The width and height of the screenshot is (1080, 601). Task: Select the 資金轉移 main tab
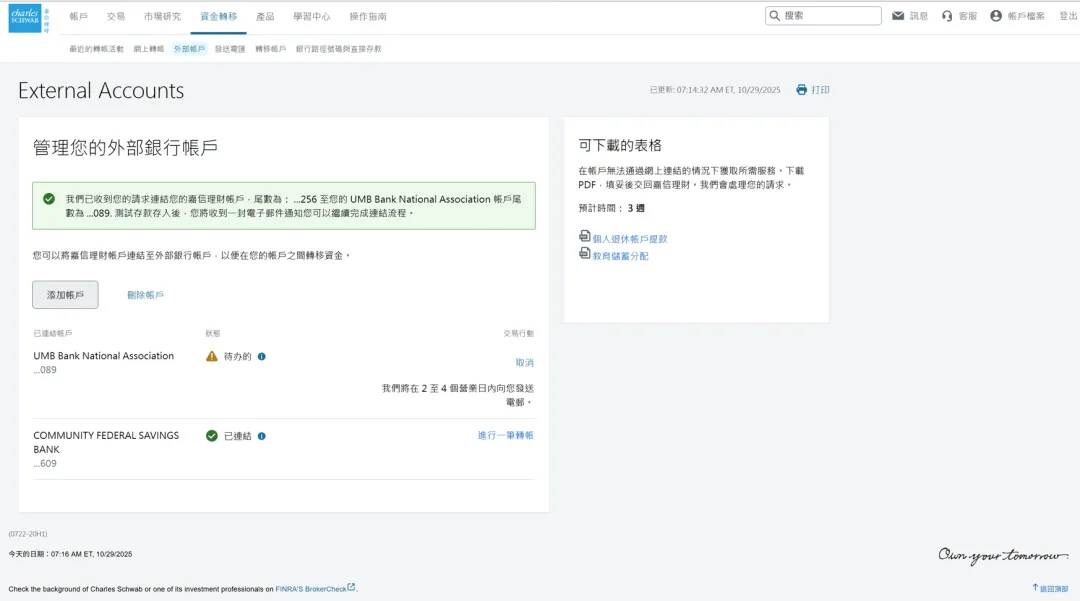[x=218, y=17]
